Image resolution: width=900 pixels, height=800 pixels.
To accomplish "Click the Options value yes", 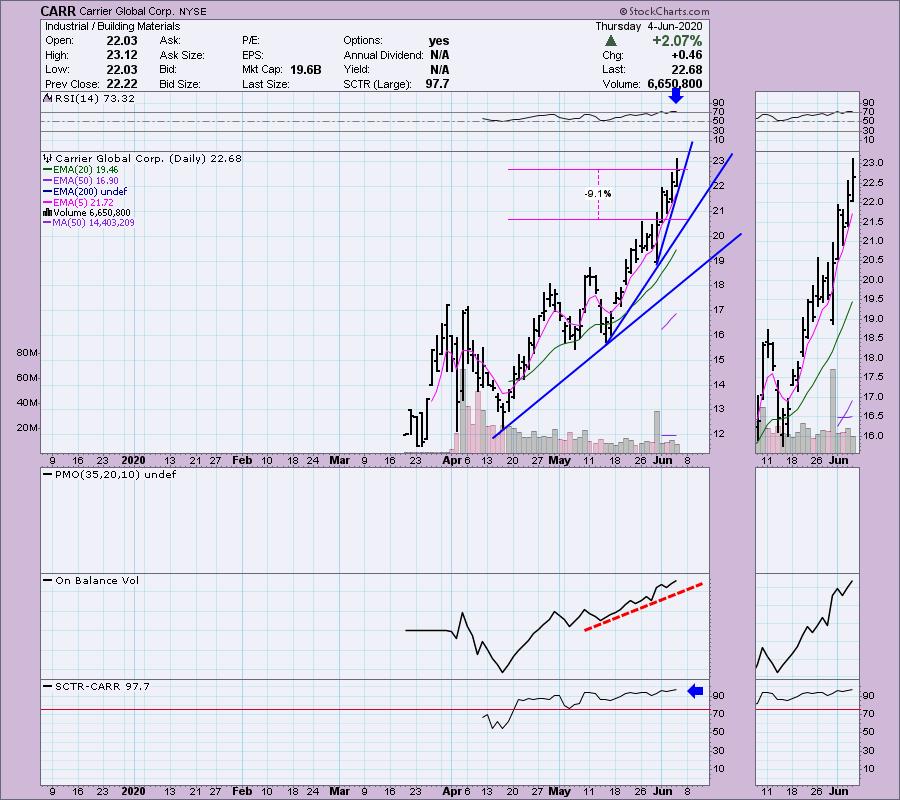I will pos(439,41).
